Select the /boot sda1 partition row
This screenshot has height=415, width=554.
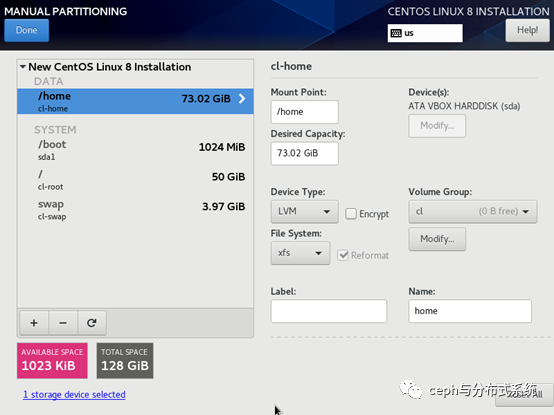tap(135, 150)
